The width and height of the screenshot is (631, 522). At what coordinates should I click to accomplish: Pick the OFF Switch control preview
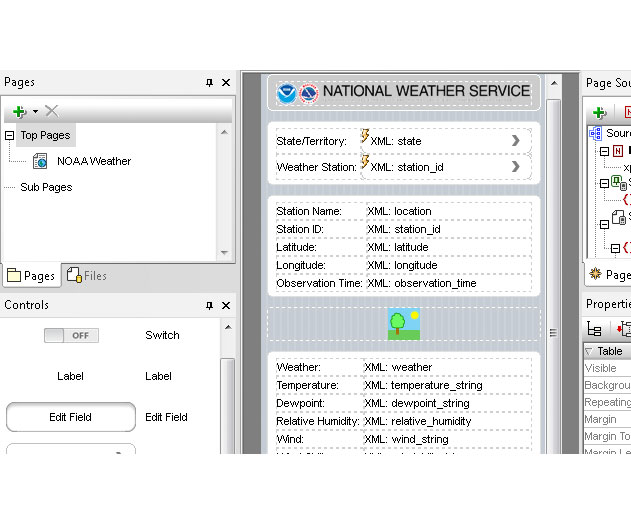71,335
